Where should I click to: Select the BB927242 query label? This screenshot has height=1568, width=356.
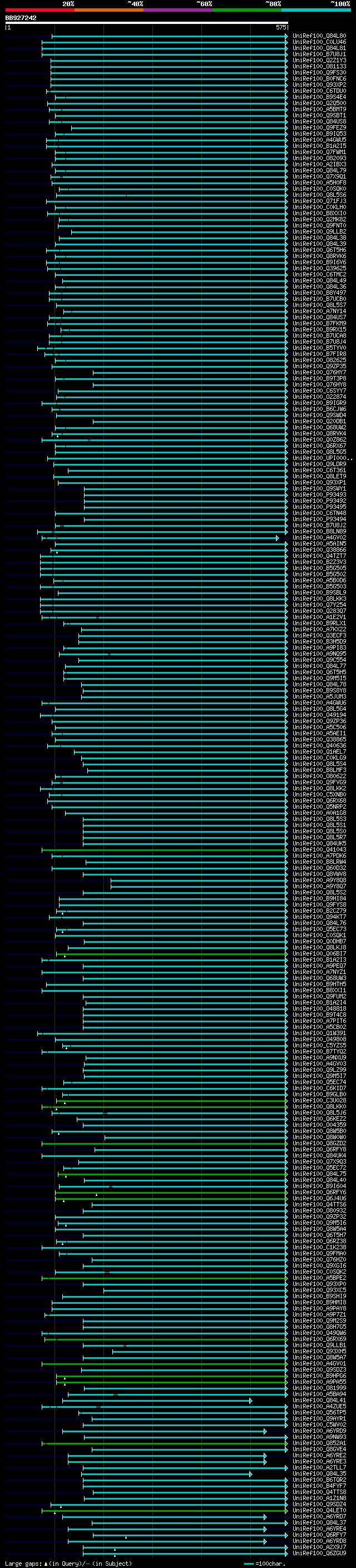tap(21, 18)
